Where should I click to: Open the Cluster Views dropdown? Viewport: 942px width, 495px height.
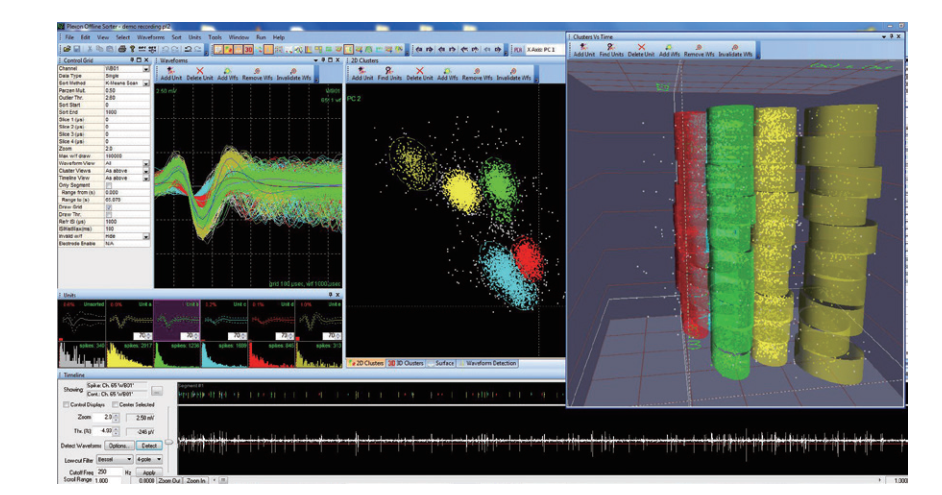pos(146,171)
